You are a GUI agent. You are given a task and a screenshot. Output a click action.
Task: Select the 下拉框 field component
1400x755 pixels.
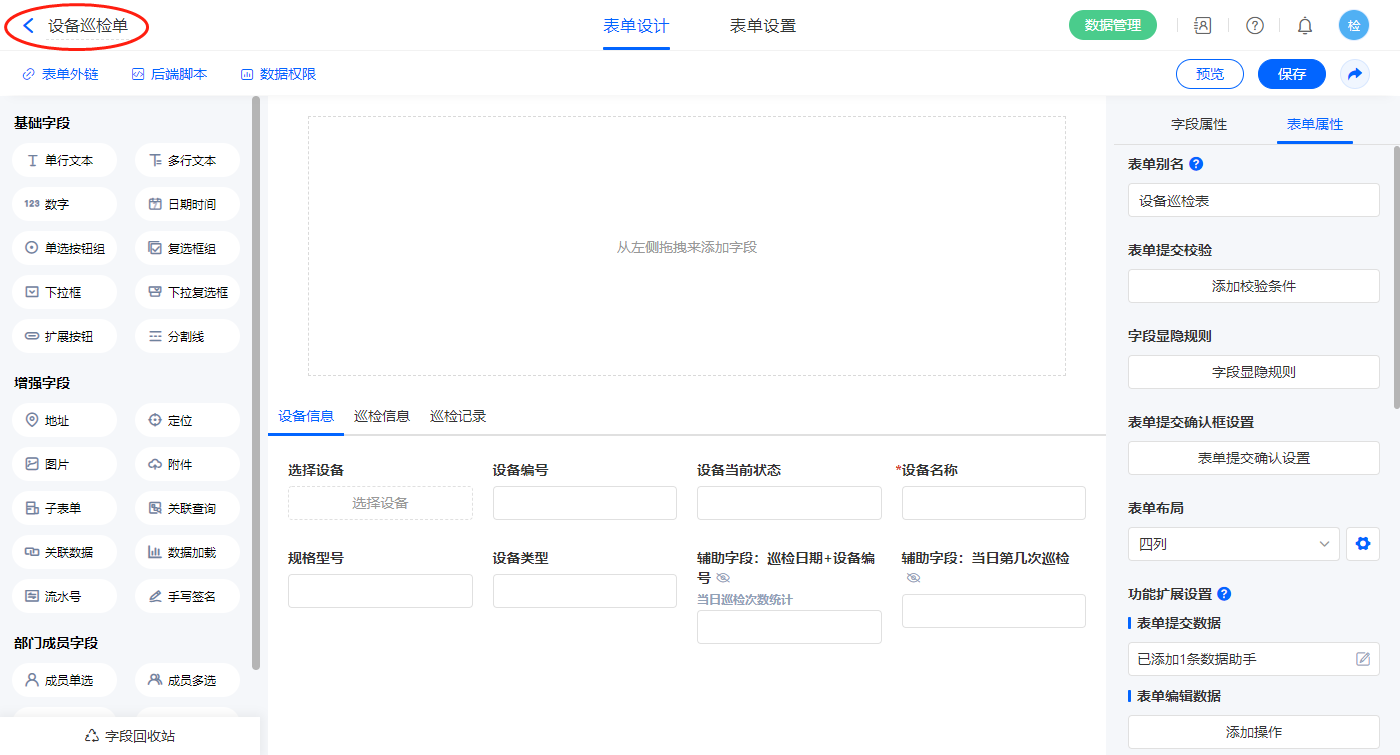point(64,292)
